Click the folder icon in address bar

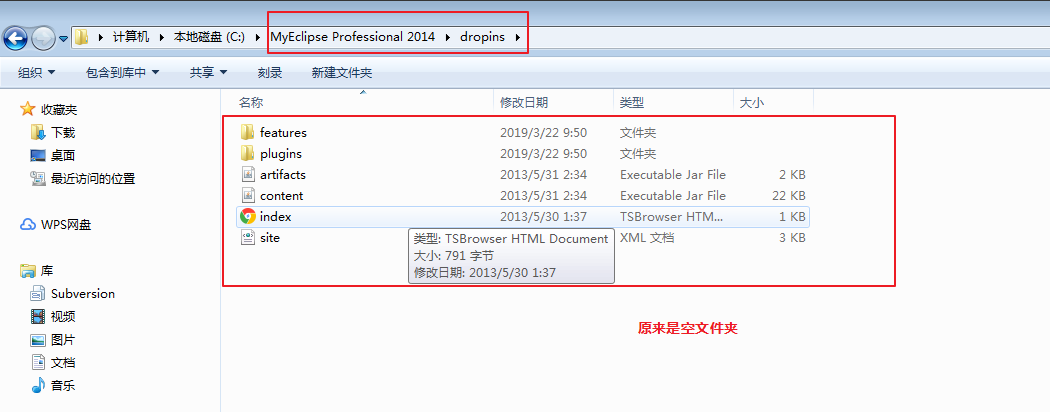click(81, 37)
